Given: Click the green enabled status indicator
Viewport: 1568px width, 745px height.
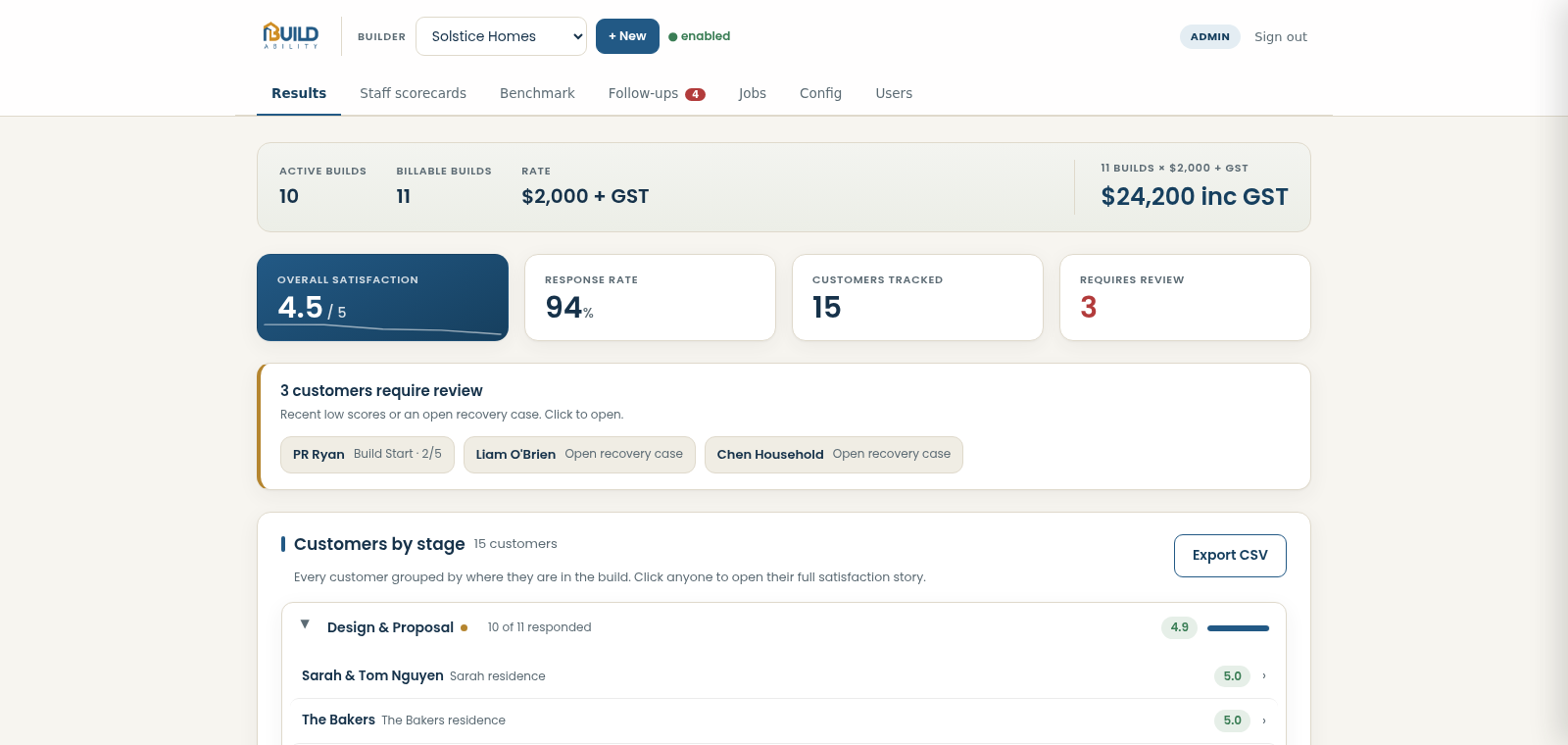Looking at the screenshot, I should point(699,36).
